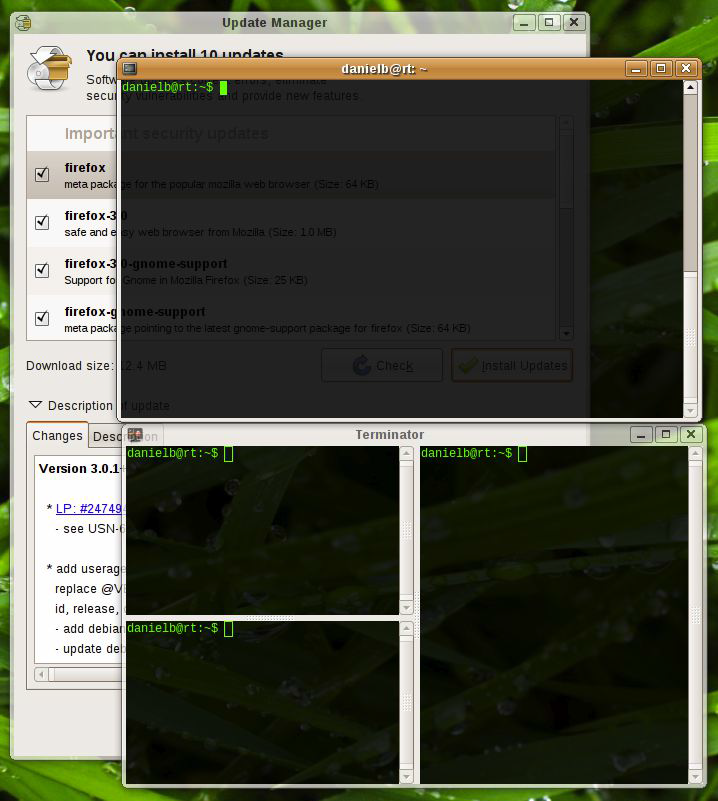Click the Check button in Update Manager
Image resolution: width=718 pixels, height=801 pixels.
point(382,365)
